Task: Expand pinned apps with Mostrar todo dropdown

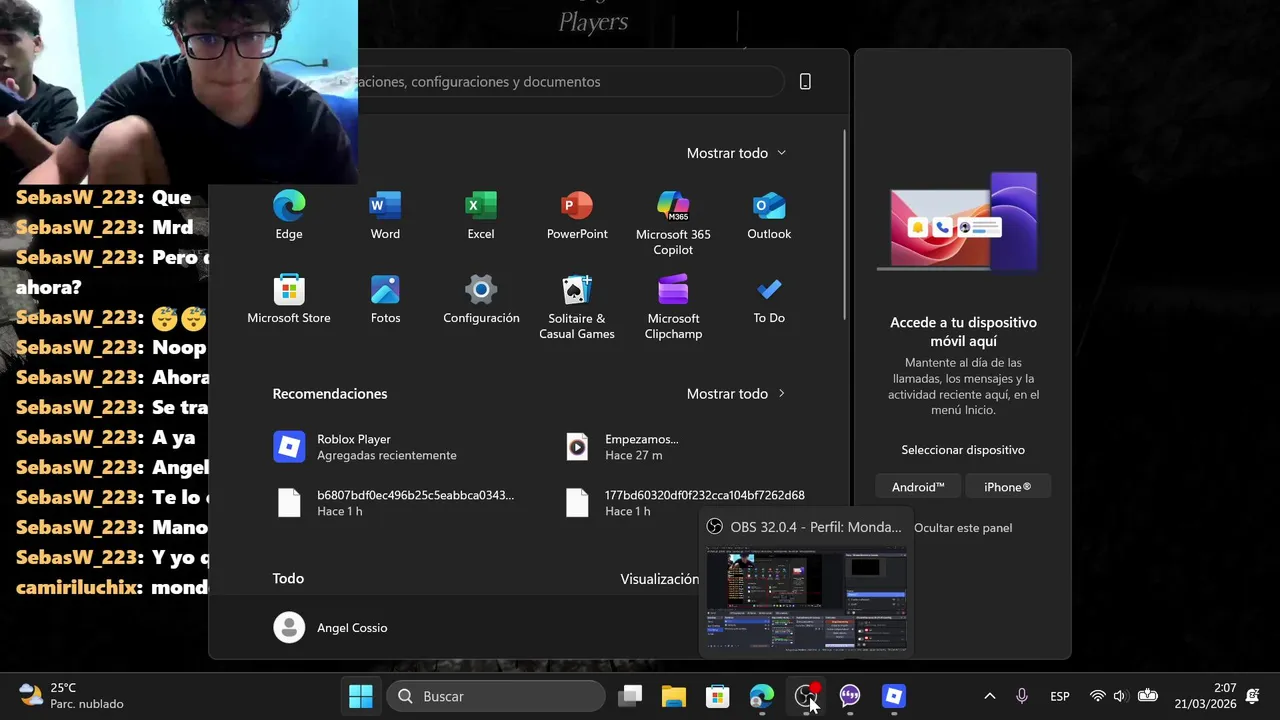Action: [x=736, y=153]
